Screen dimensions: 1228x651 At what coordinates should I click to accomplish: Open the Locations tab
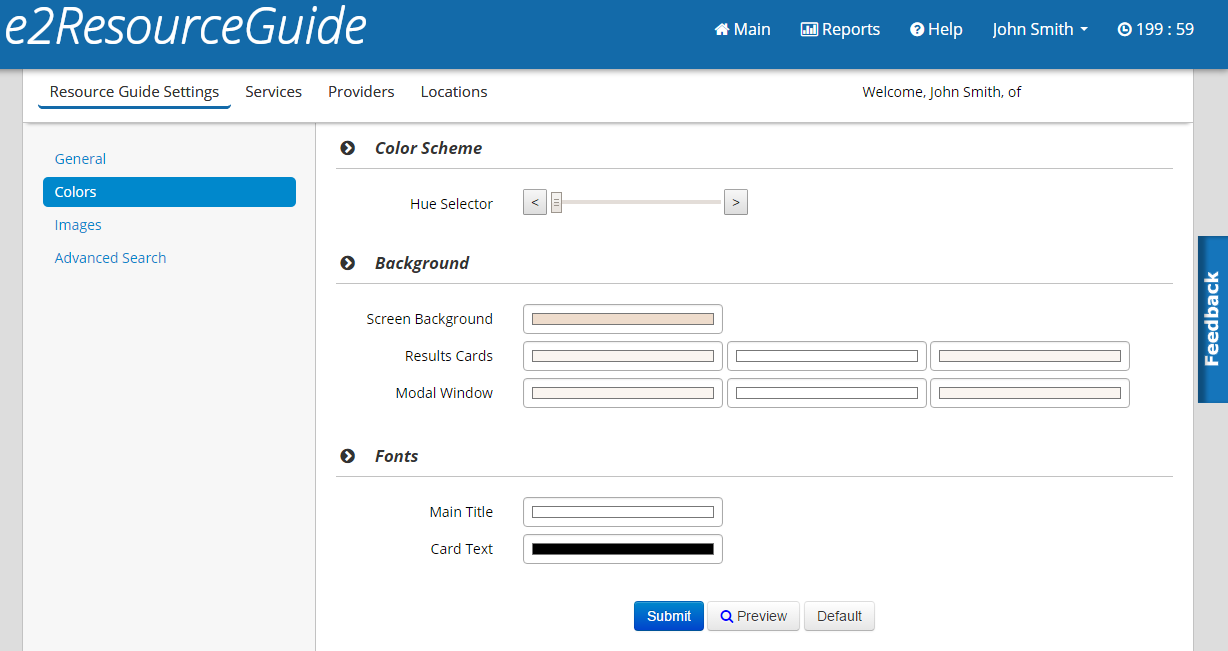(x=454, y=92)
